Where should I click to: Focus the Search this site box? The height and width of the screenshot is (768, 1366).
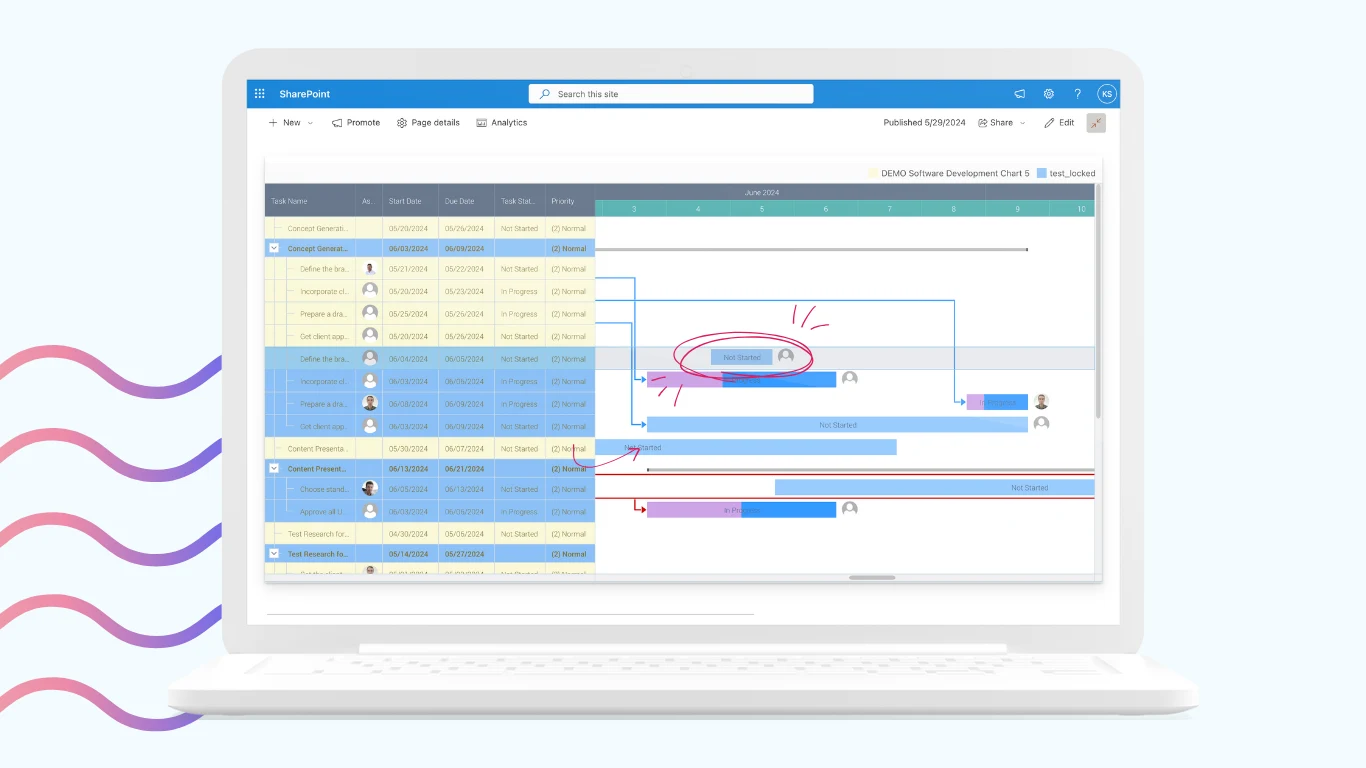tap(671, 94)
